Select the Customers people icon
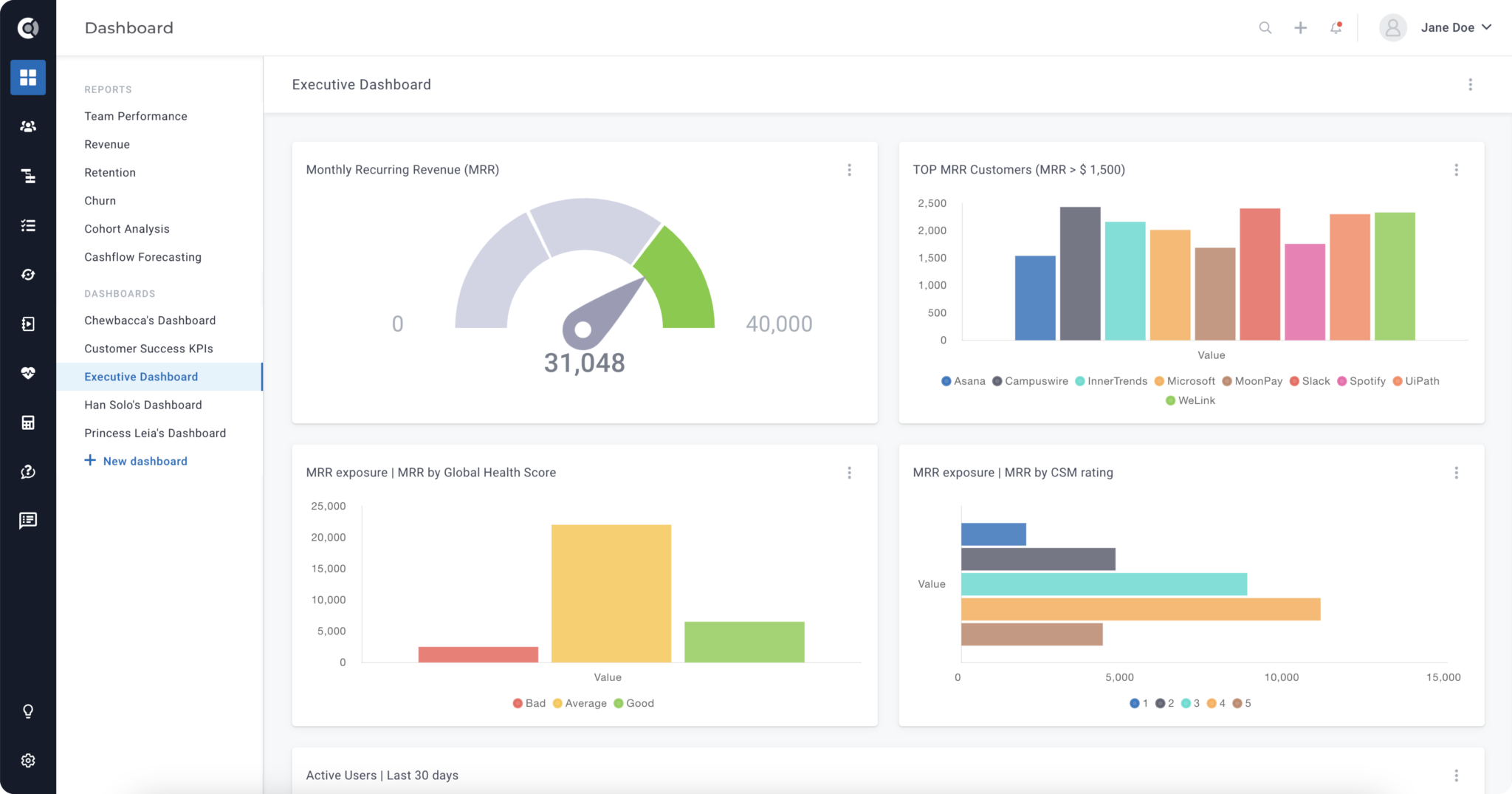Image resolution: width=1512 pixels, height=794 pixels. (x=28, y=126)
